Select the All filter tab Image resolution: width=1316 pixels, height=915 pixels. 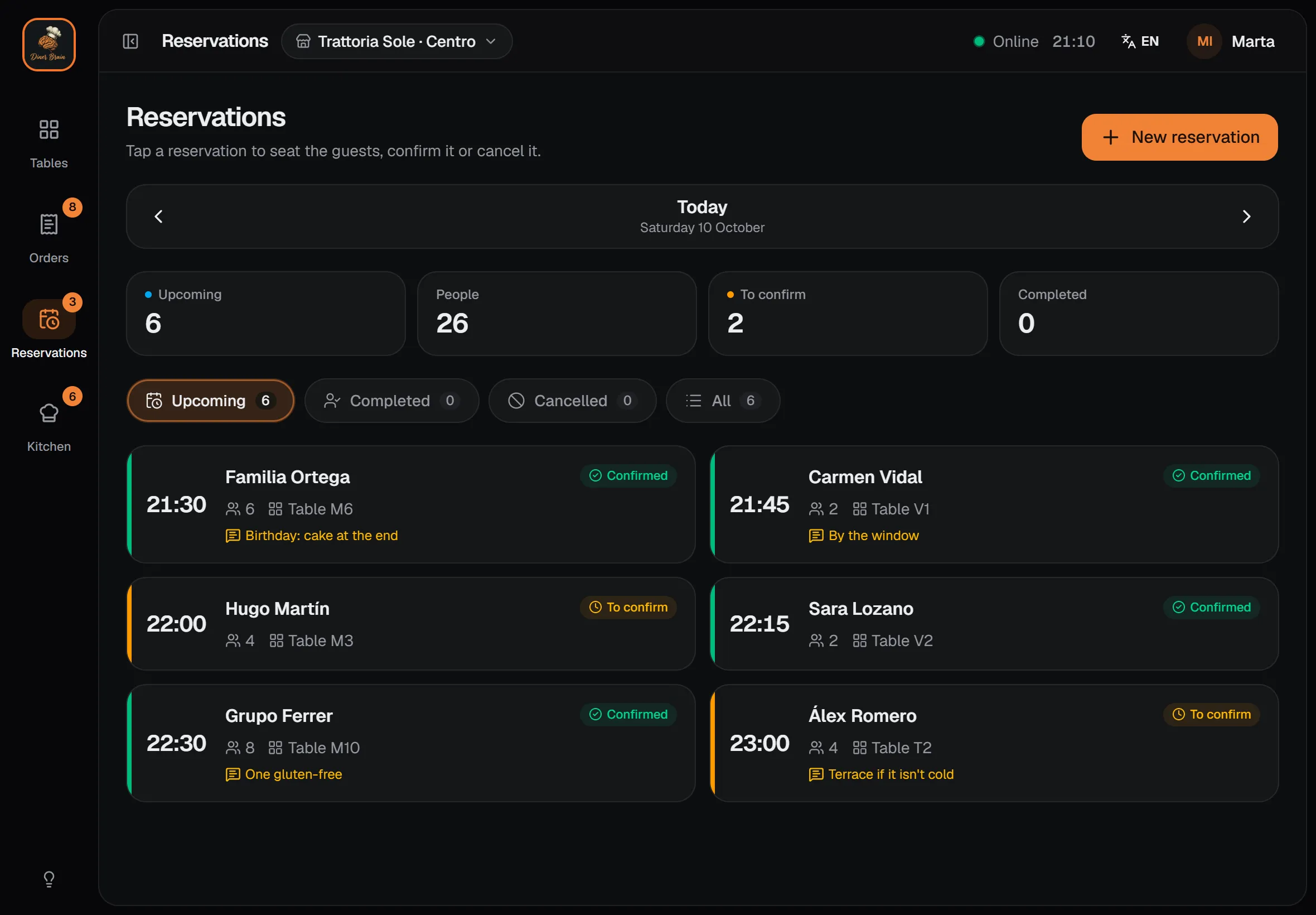click(723, 401)
